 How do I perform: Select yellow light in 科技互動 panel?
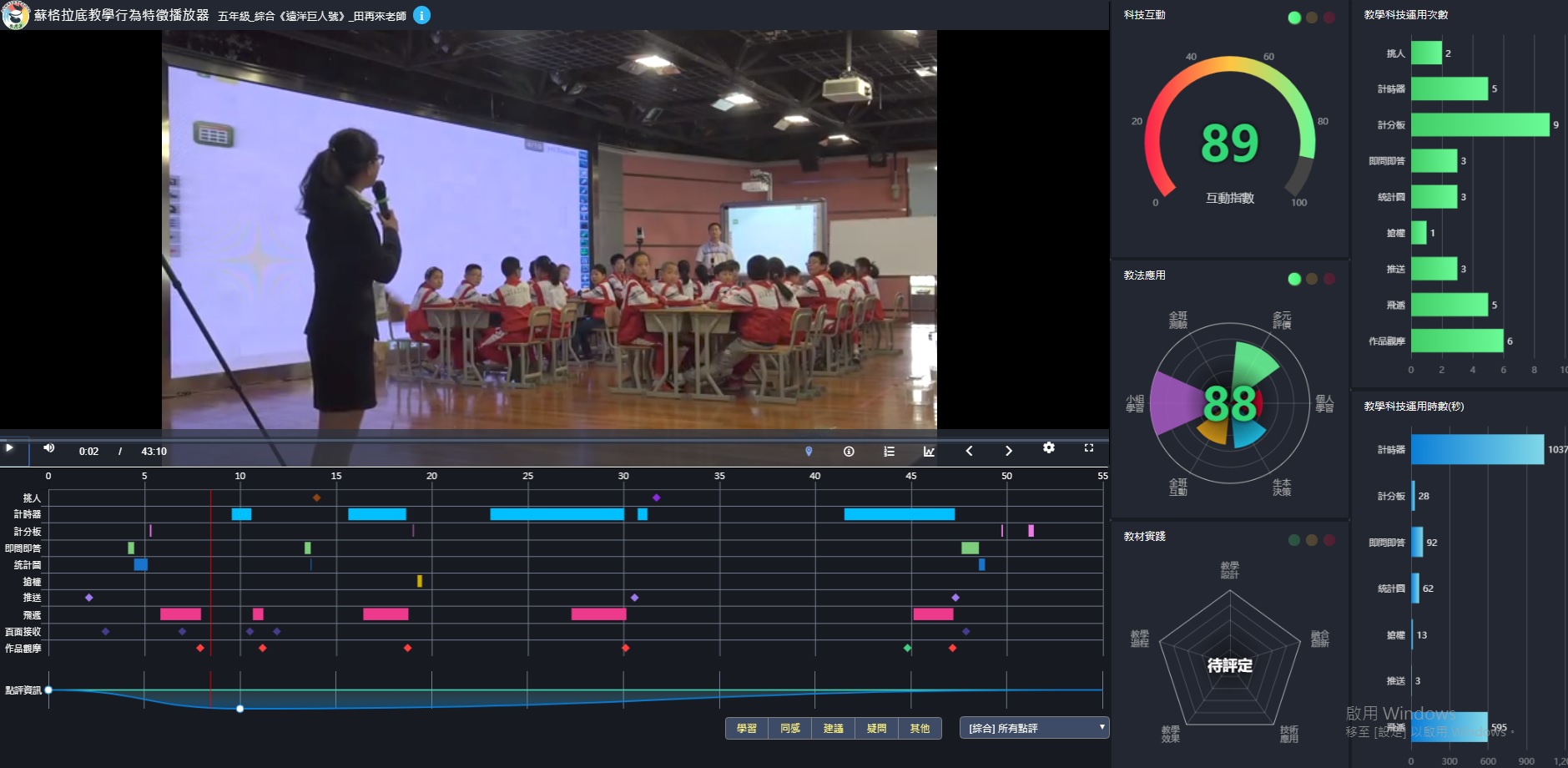(1312, 18)
